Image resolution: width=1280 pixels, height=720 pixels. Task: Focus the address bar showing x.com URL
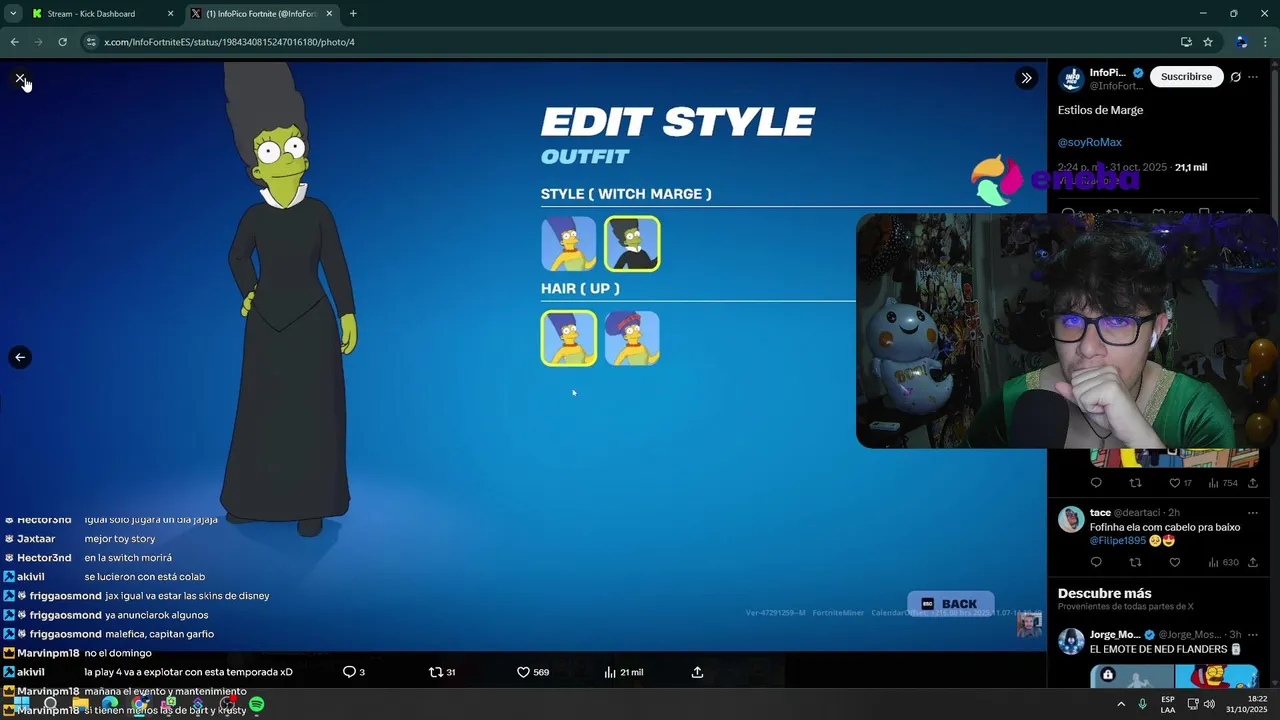630,42
